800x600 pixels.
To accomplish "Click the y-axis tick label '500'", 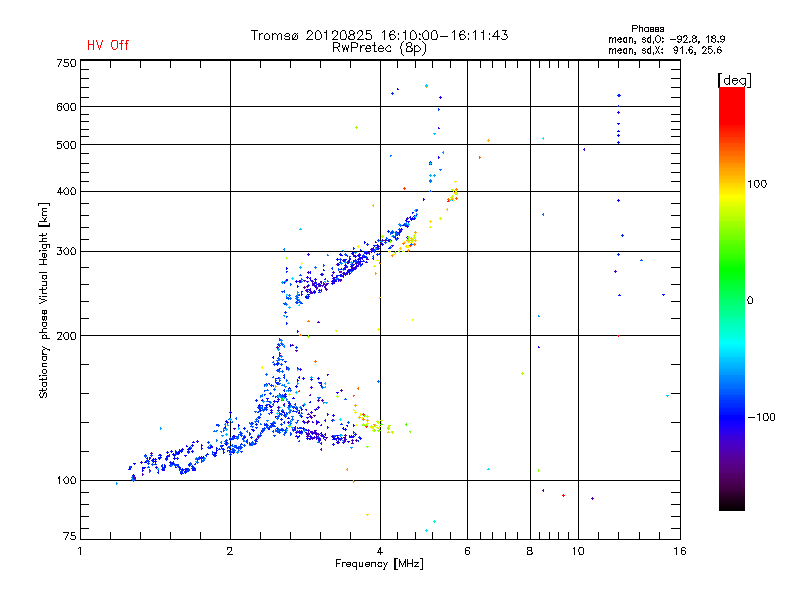I will click(66, 145).
